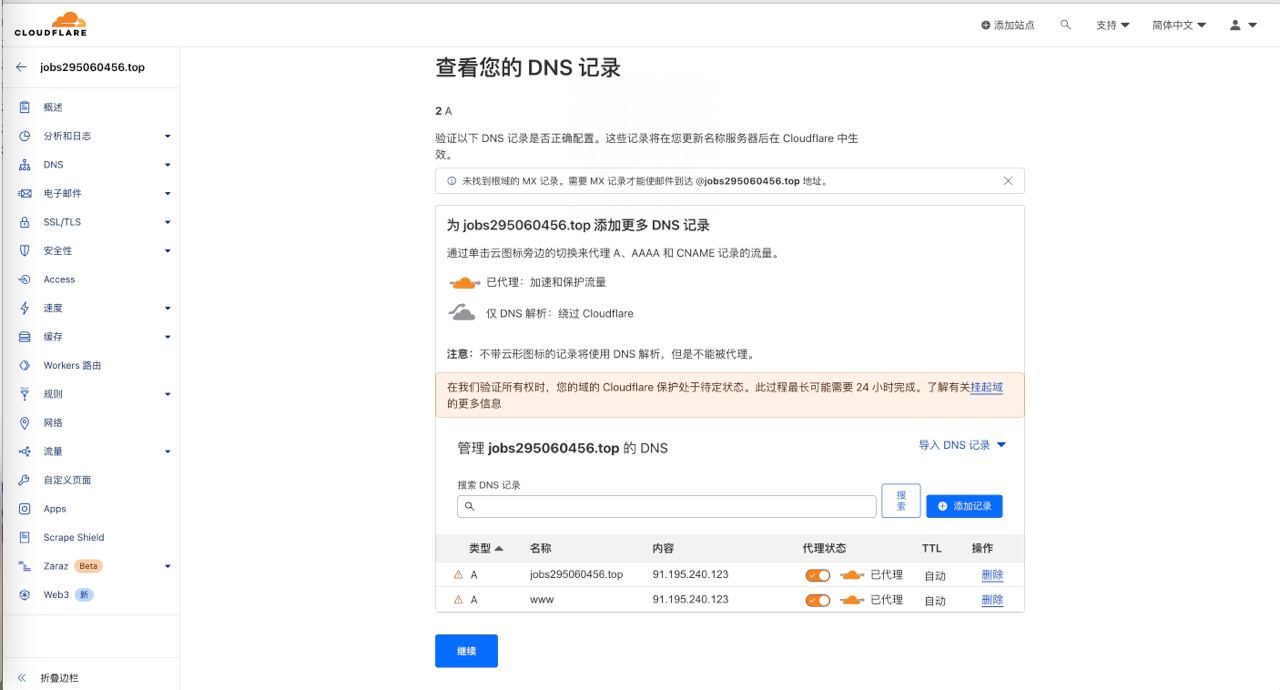Focus the 搜索 DNS 记录 input field
The image size is (1280, 690).
pyautogui.click(x=667, y=506)
